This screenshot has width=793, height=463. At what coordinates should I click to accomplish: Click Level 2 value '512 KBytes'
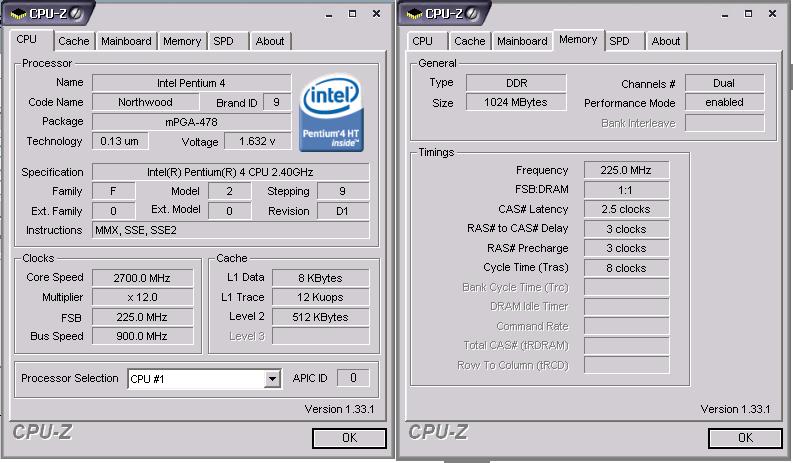[321, 317]
